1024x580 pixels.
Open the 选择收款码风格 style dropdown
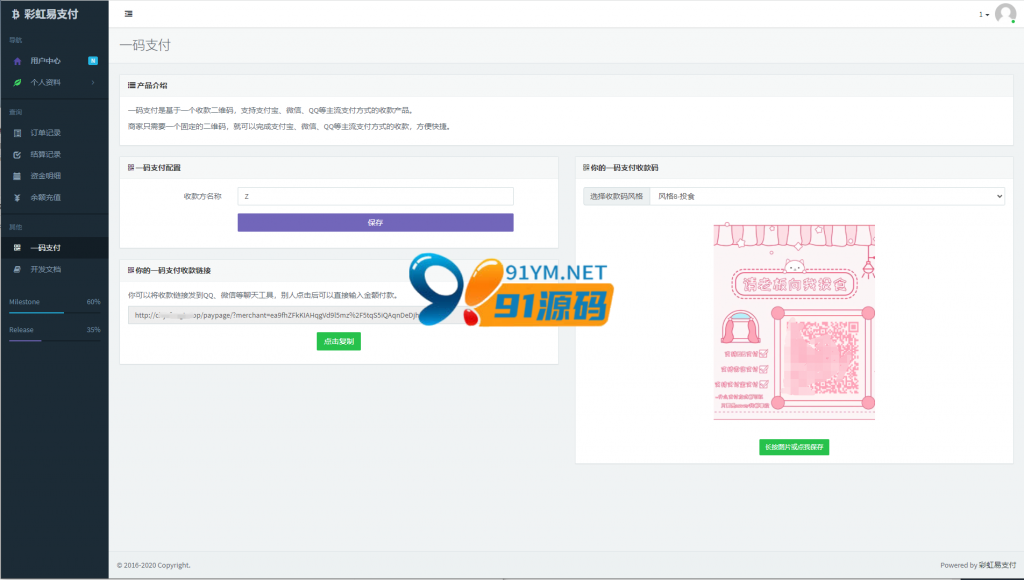(827, 196)
